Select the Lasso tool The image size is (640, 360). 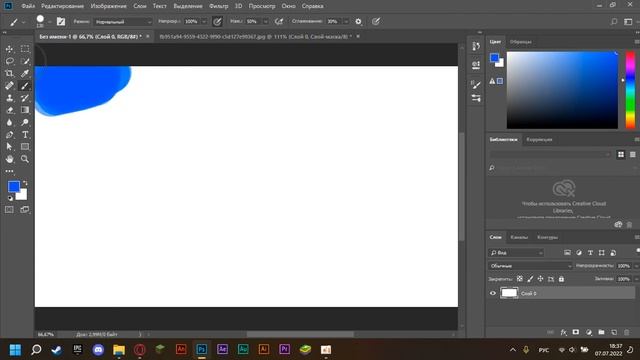click(x=9, y=61)
